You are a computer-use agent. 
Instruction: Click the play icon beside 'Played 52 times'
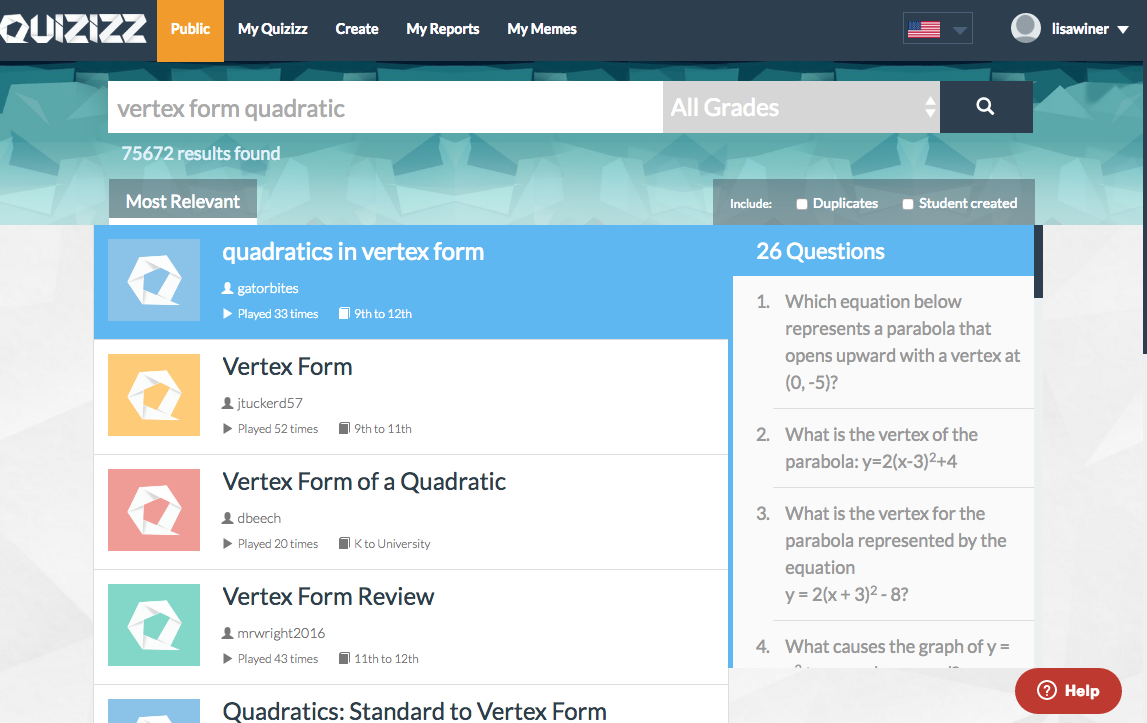228,428
